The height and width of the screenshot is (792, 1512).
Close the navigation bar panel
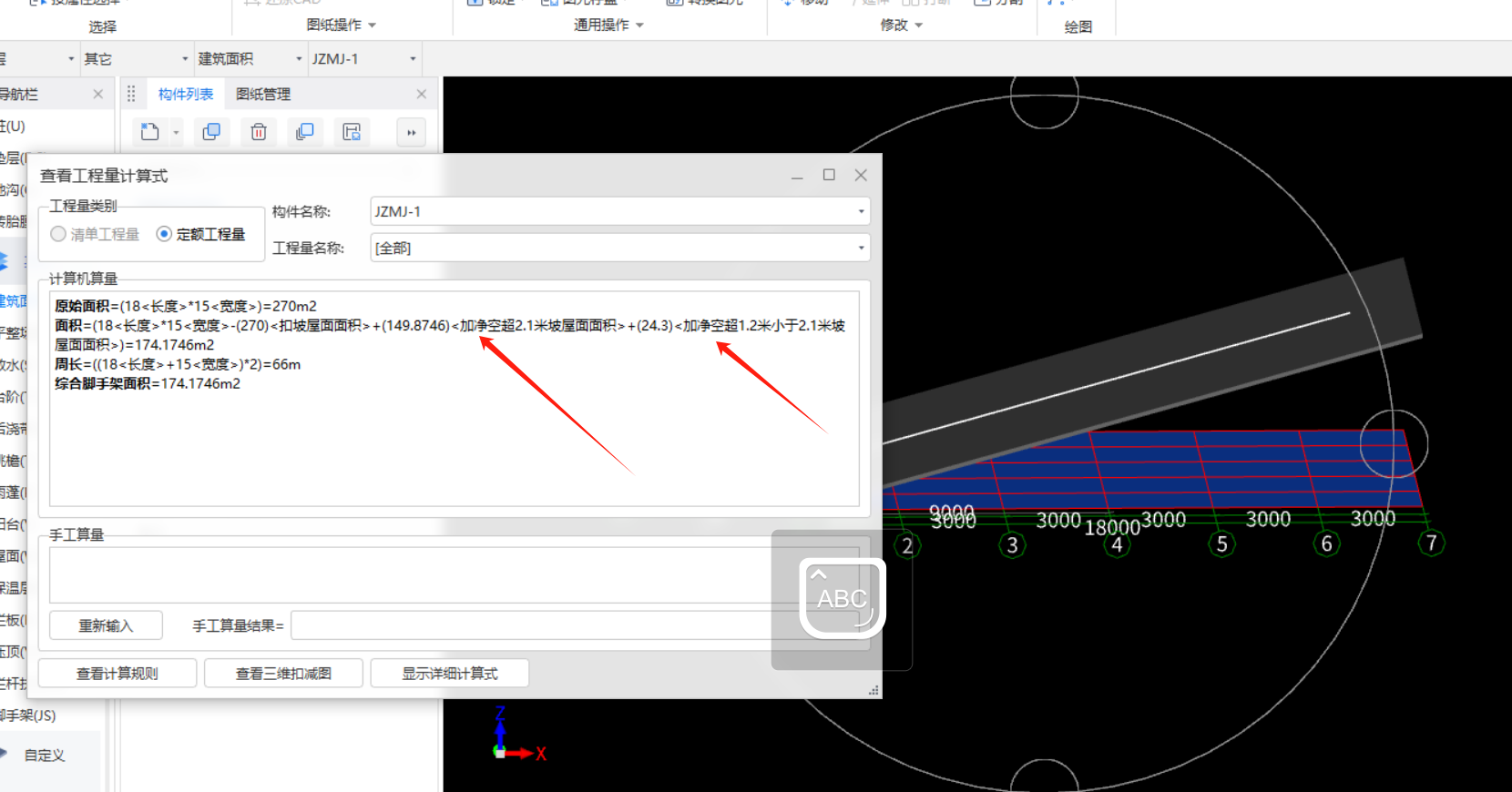point(98,94)
